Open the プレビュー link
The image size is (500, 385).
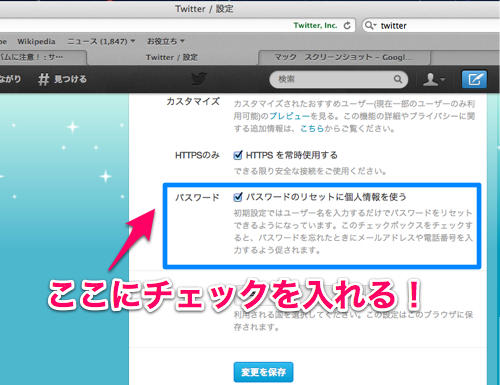click(x=290, y=116)
